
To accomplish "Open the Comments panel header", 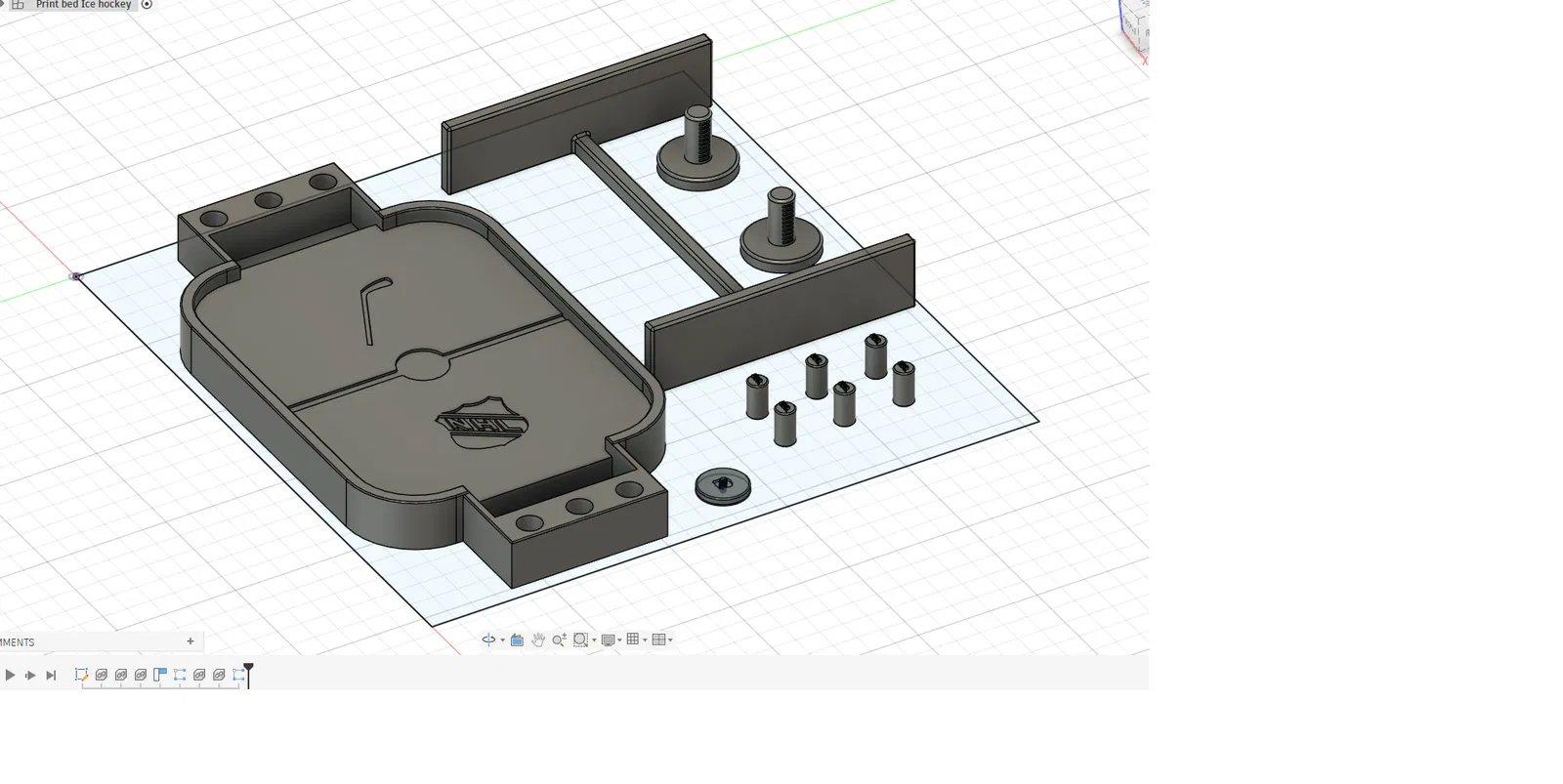I will tap(102, 641).
